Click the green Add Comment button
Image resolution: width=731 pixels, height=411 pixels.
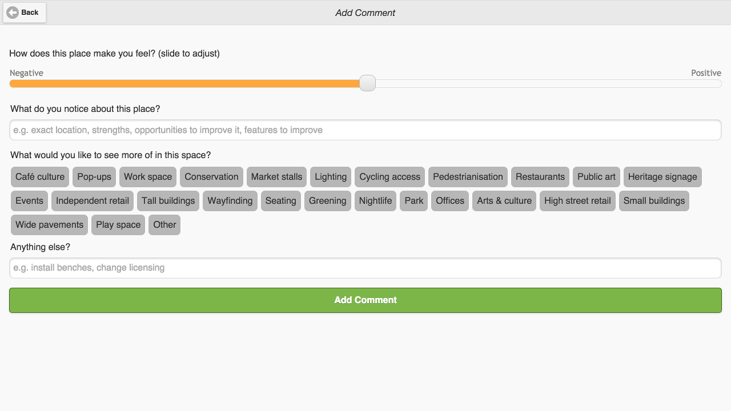point(366,300)
